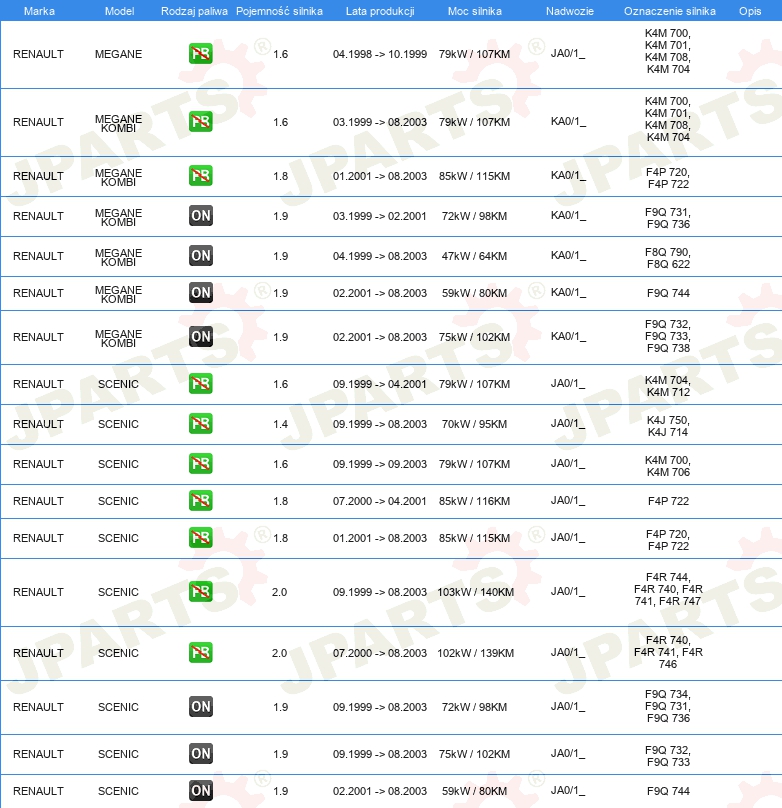Click the petrol icon in the Scenic 116KM row
Screen dimensions: 782x808
pos(200,501)
